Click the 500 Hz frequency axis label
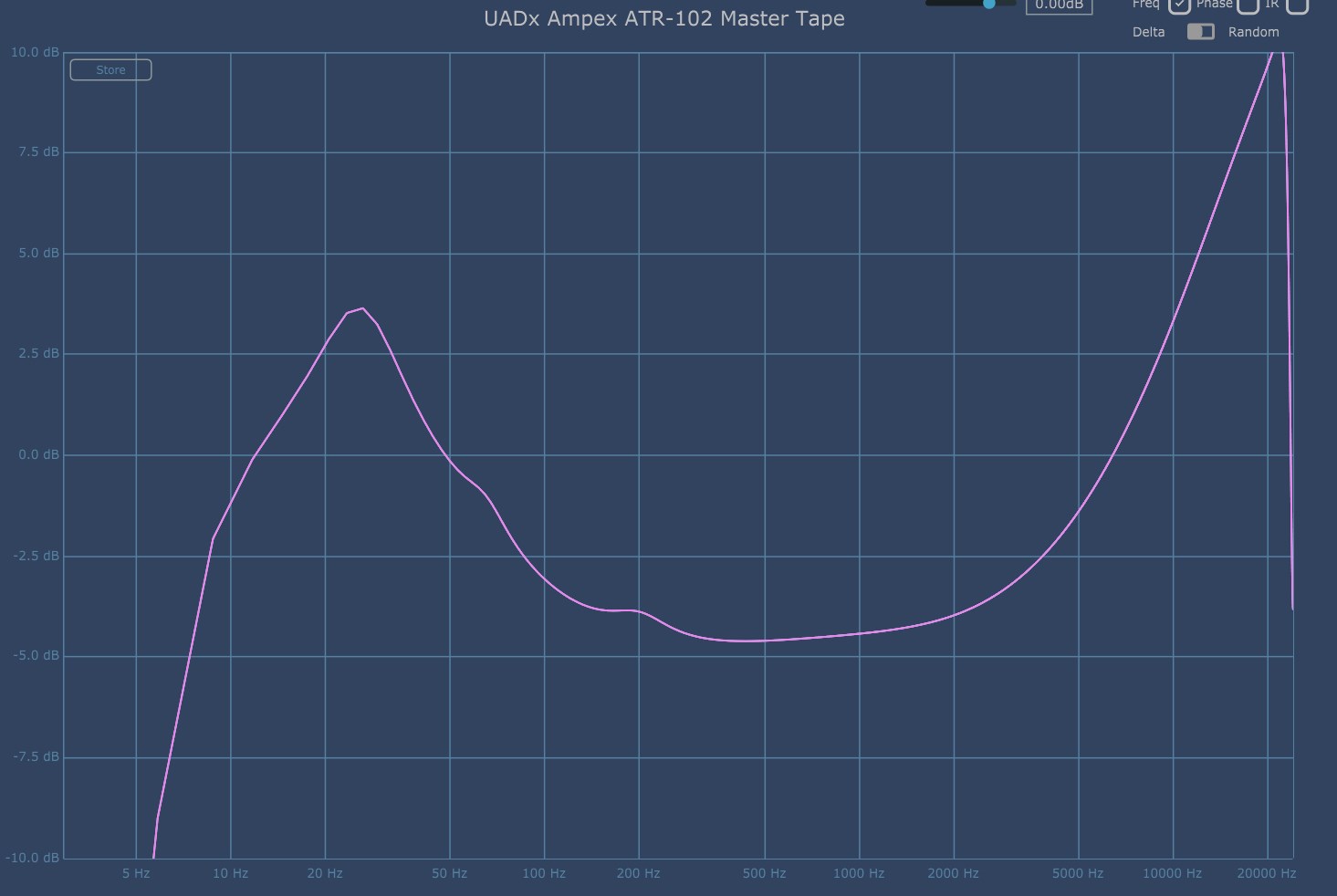The width and height of the screenshot is (1337, 896). (764, 873)
